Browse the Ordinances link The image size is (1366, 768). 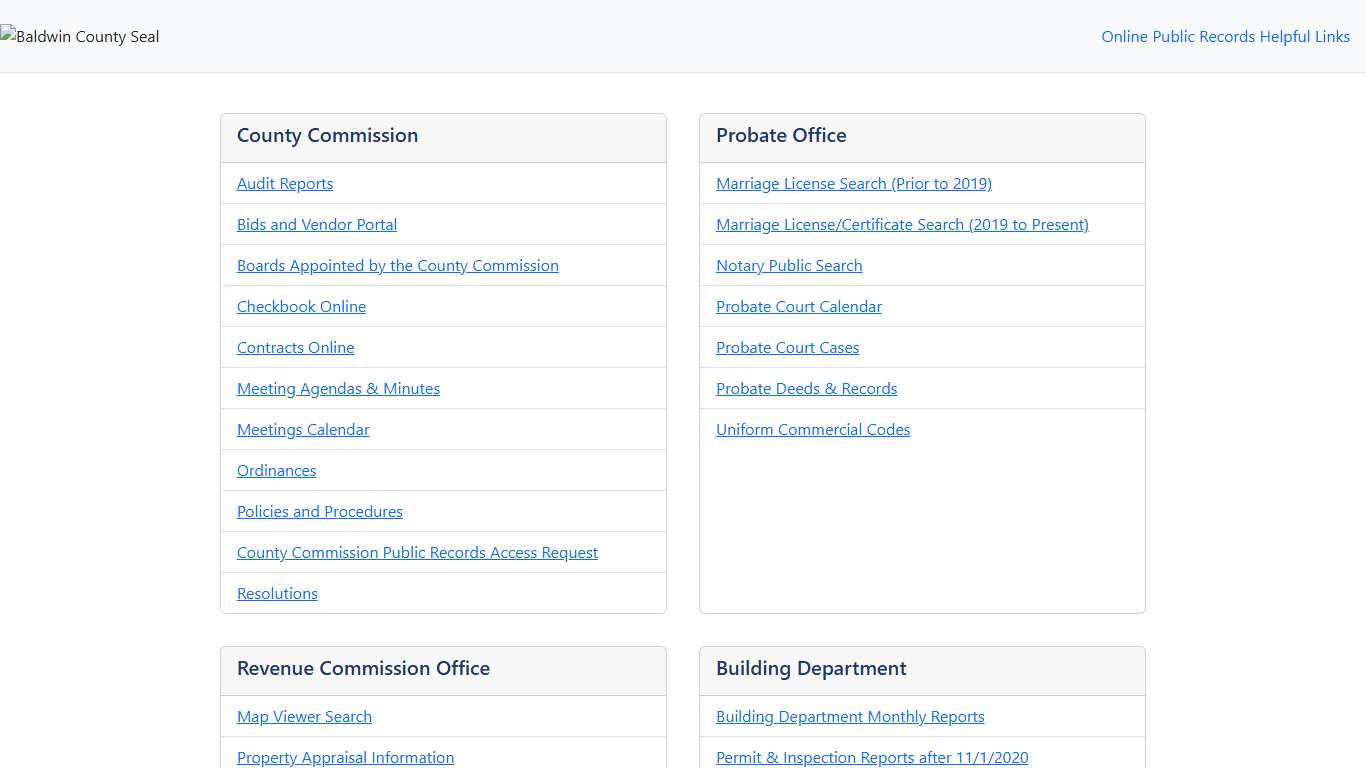(276, 471)
